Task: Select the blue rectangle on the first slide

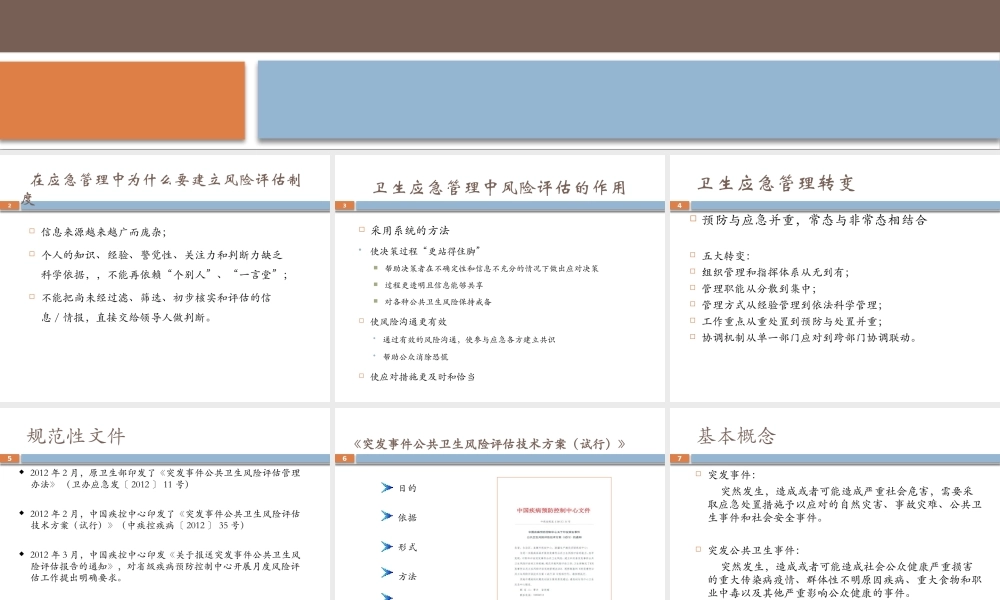Action: [x=628, y=99]
